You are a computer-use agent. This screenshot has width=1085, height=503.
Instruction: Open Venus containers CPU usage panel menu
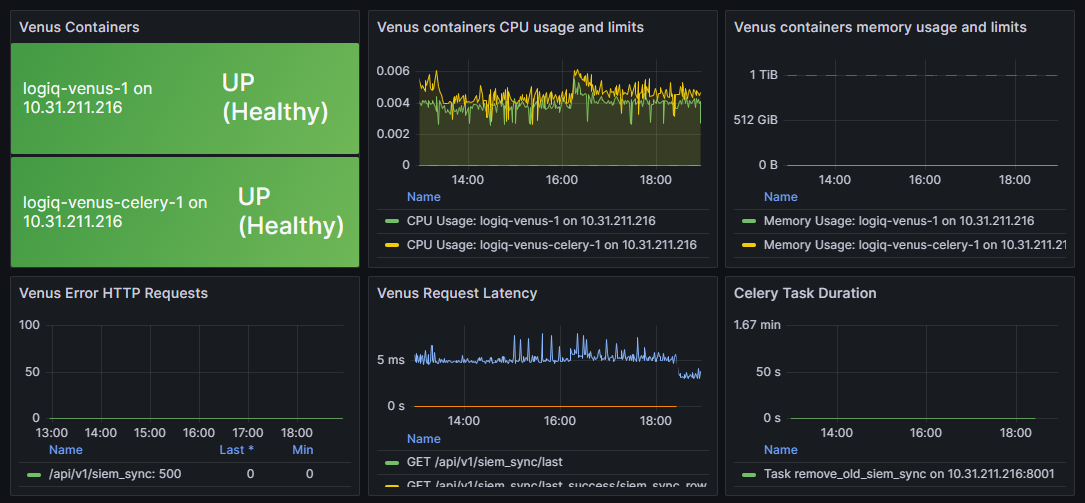510,27
